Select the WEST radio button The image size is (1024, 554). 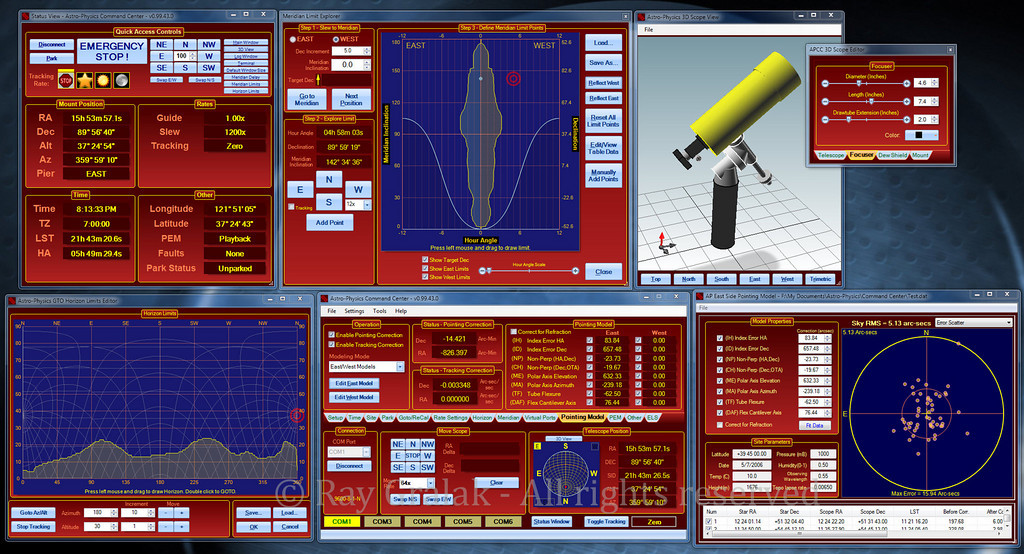point(336,39)
